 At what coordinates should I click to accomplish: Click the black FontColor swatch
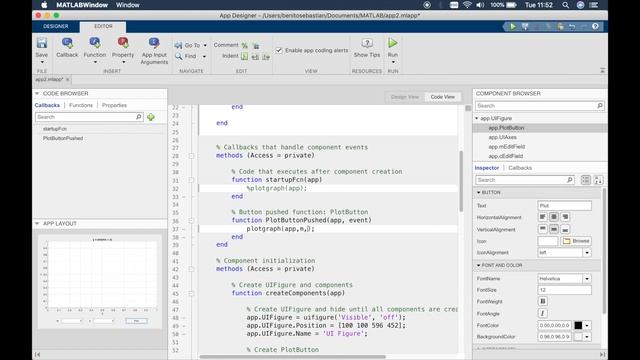[578, 325]
